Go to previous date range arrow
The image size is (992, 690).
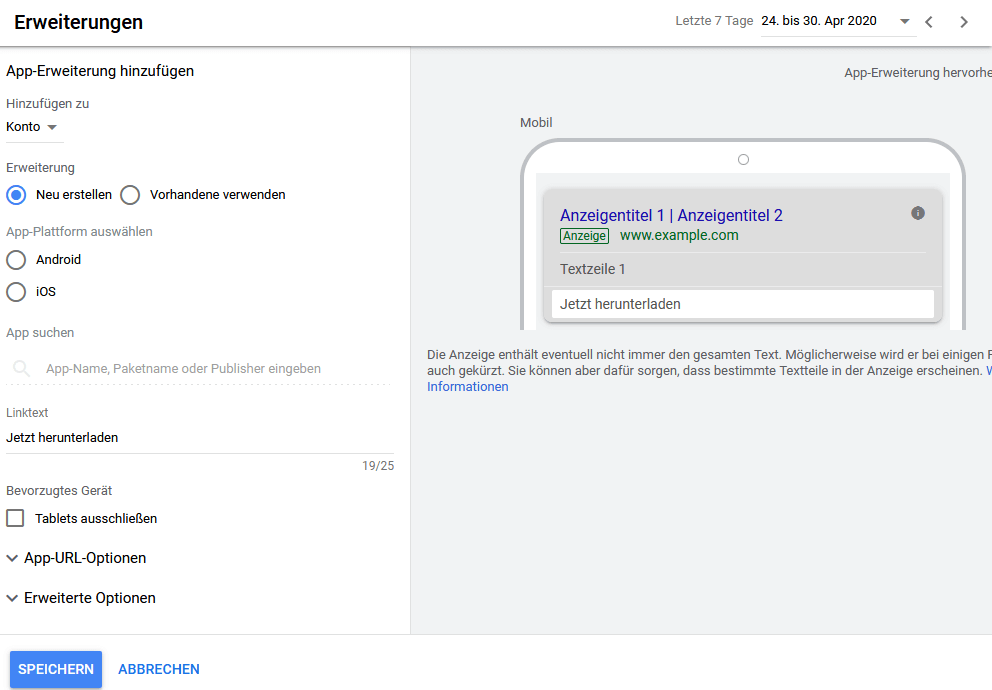pos(929,22)
